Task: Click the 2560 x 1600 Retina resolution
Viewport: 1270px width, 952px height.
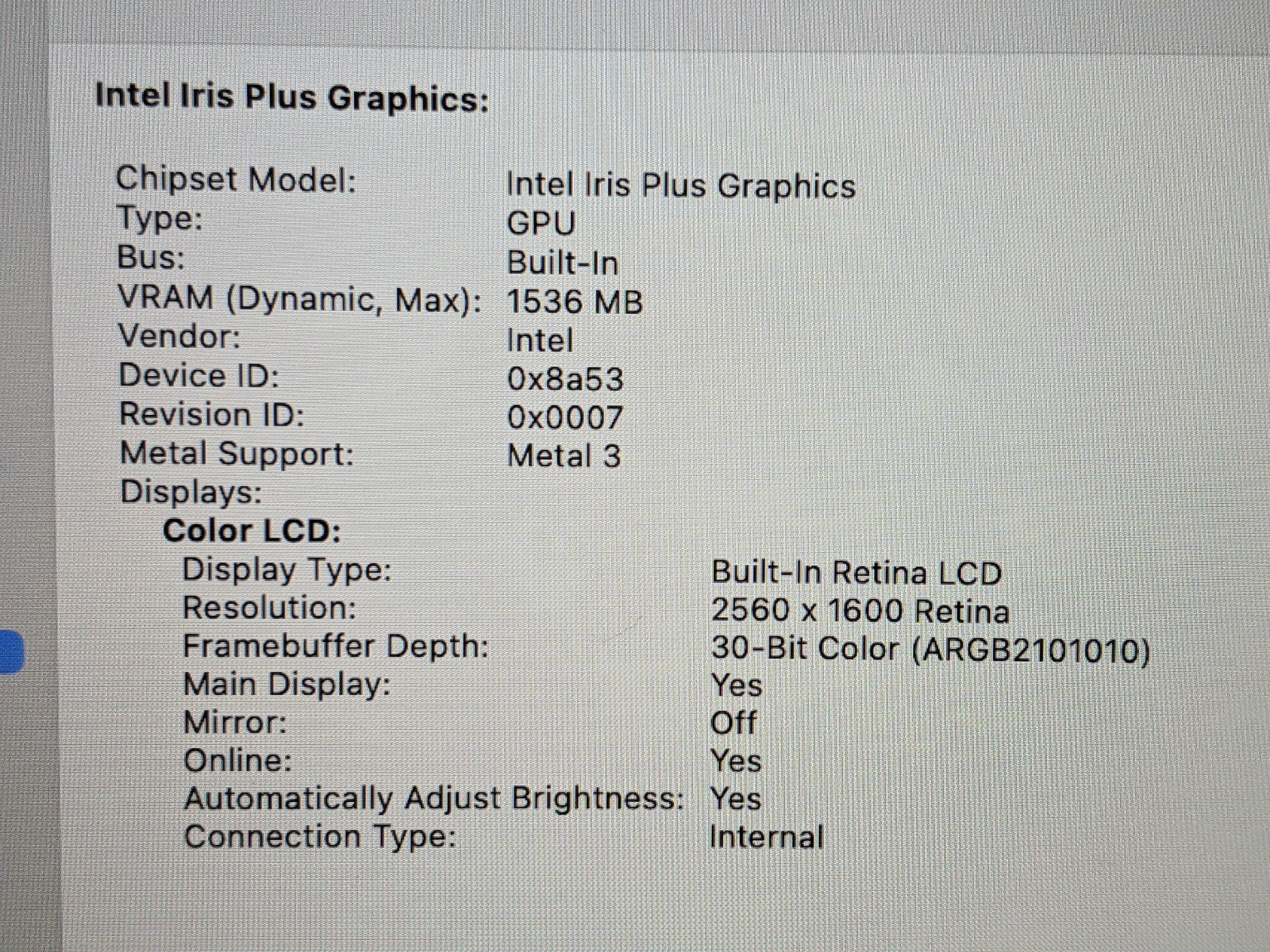Action: [x=860, y=610]
